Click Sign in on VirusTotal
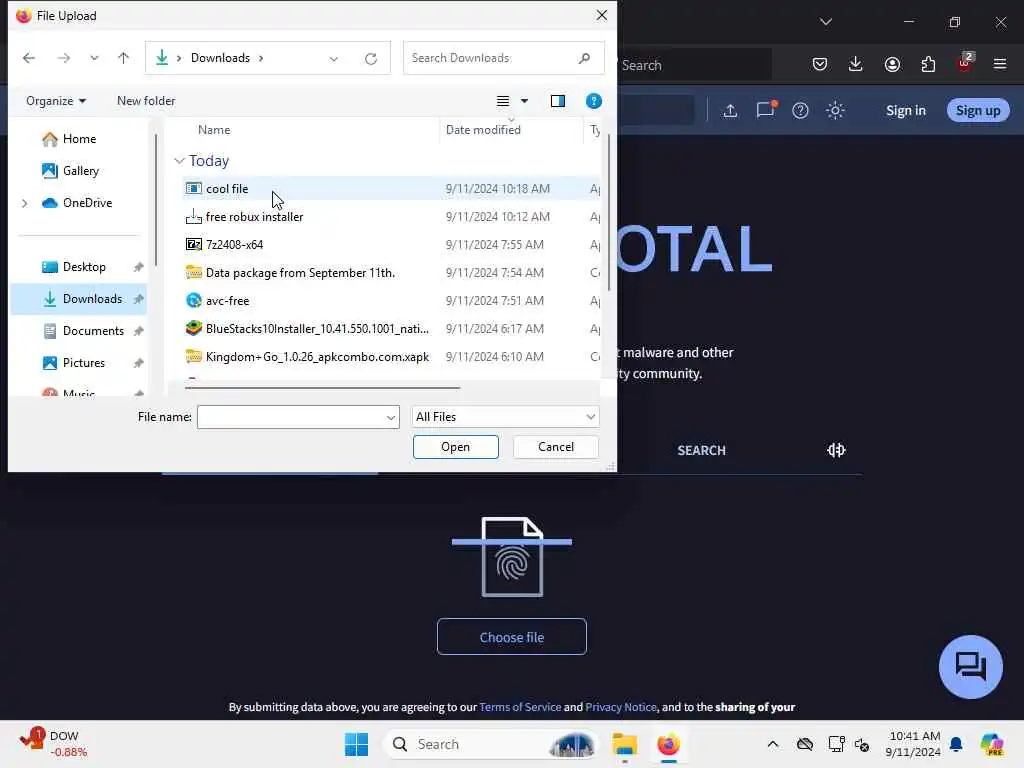 point(906,111)
